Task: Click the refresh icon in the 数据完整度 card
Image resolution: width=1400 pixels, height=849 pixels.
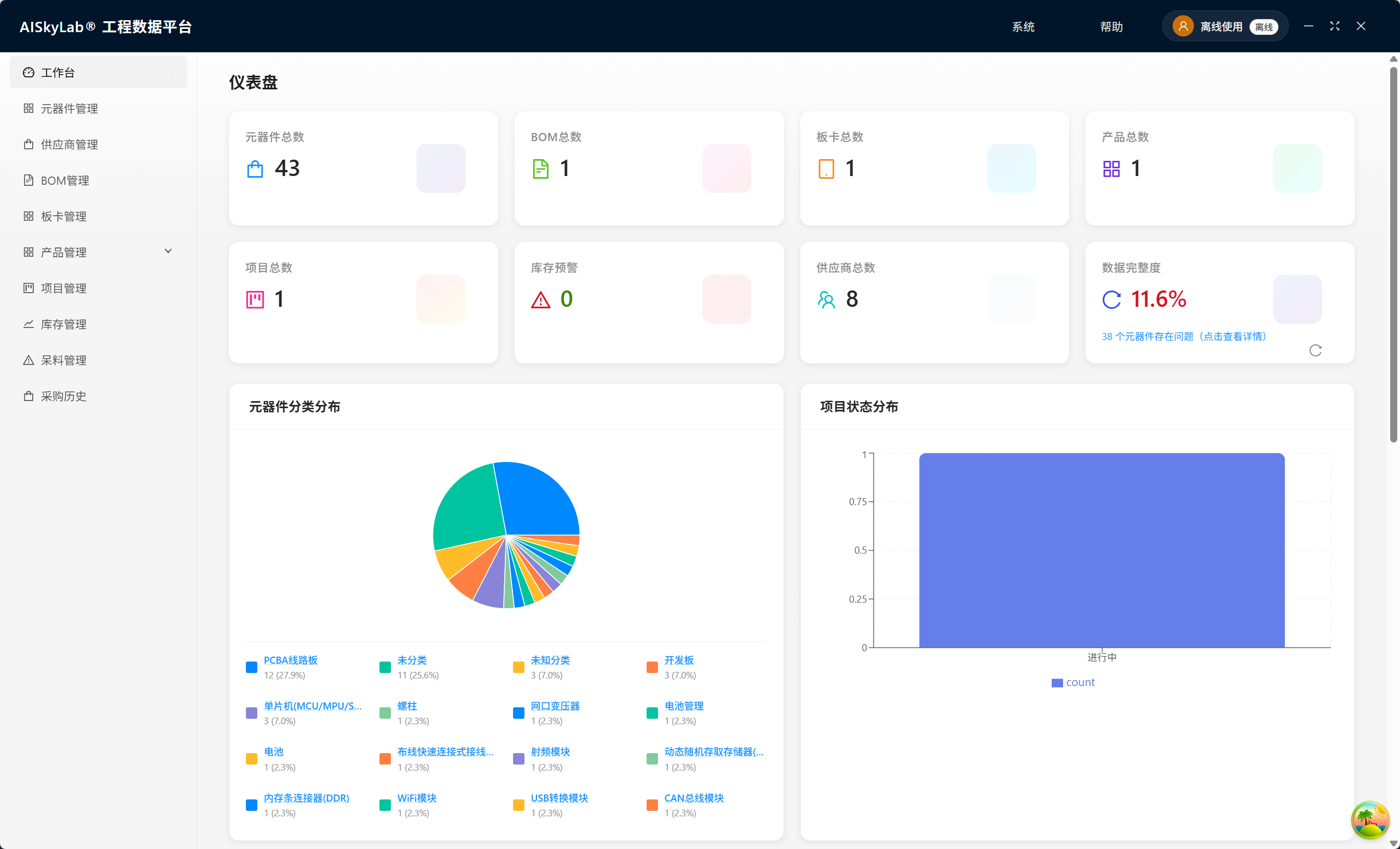Action: tap(1315, 350)
